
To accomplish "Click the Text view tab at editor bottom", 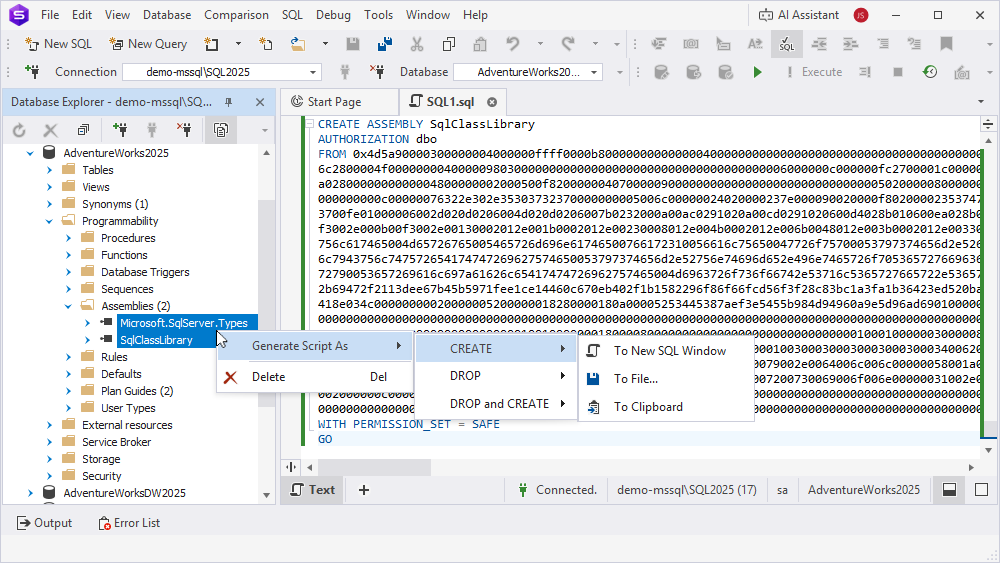I will pyautogui.click(x=312, y=490).
